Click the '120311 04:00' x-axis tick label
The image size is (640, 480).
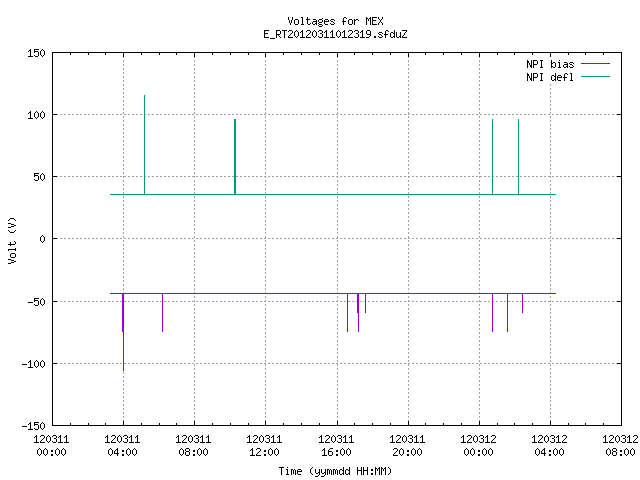tap(122, 446)
